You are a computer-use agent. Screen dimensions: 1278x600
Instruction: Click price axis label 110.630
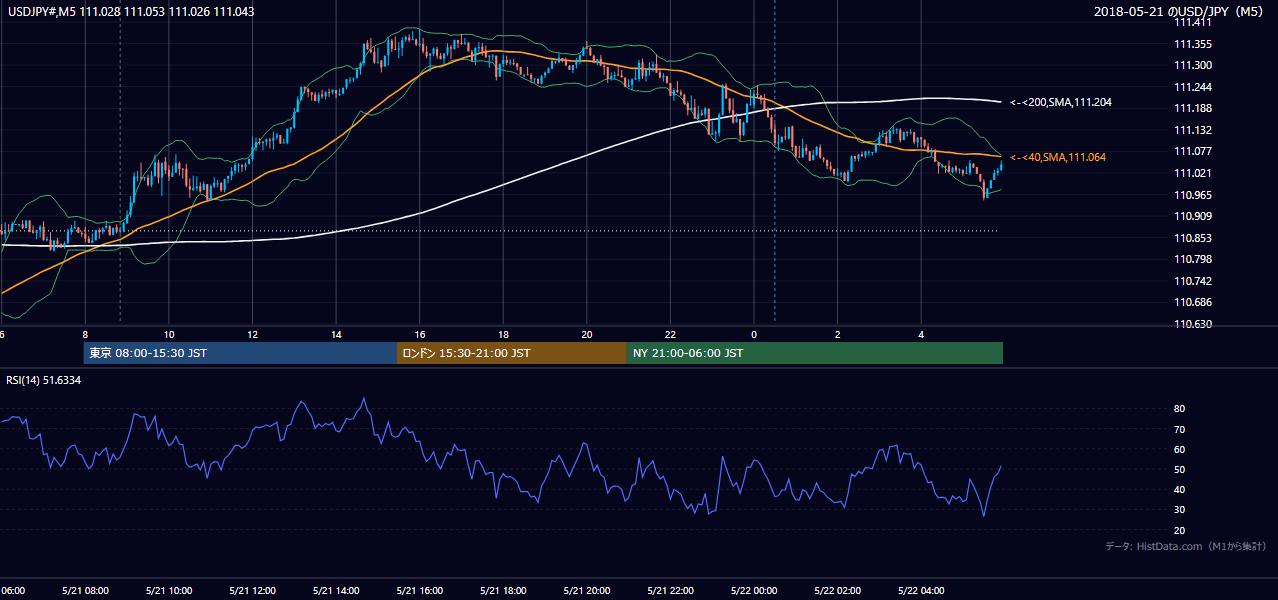[x=1193, y=324]
